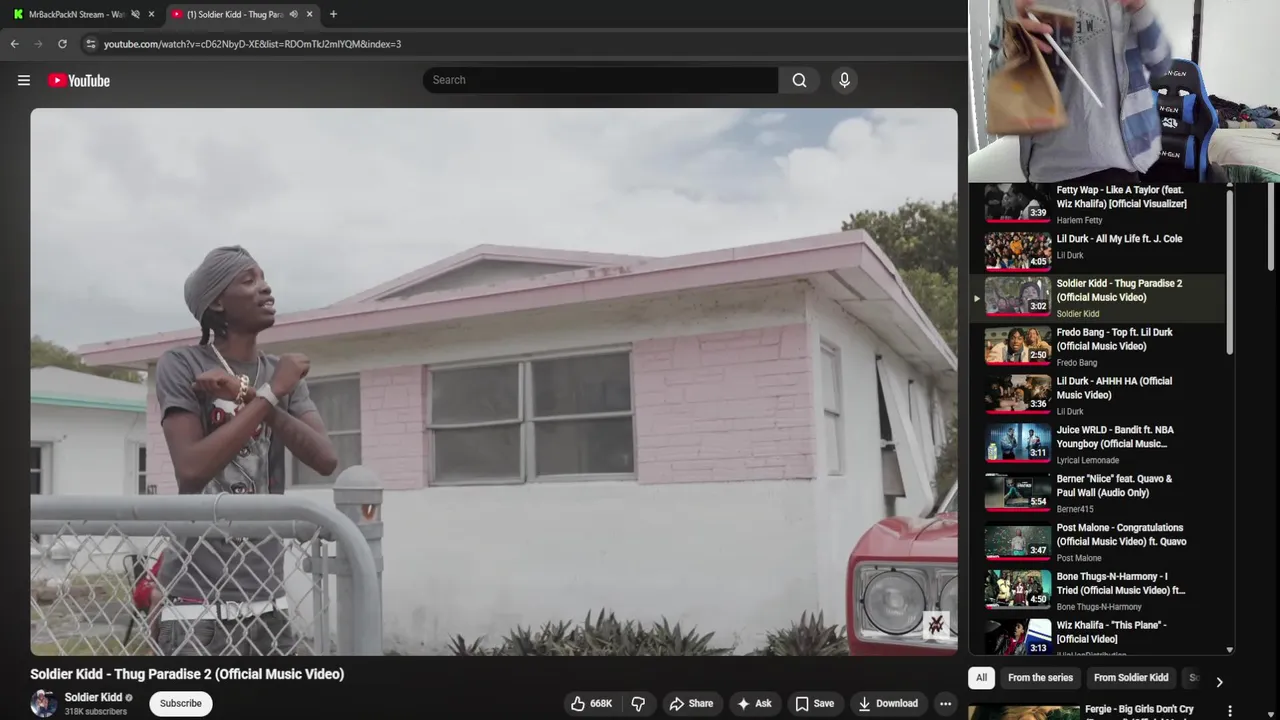Screen dimensions: 1280x720
Task: Open Soldier Kidd channel avatar
Action: (44, 703)
